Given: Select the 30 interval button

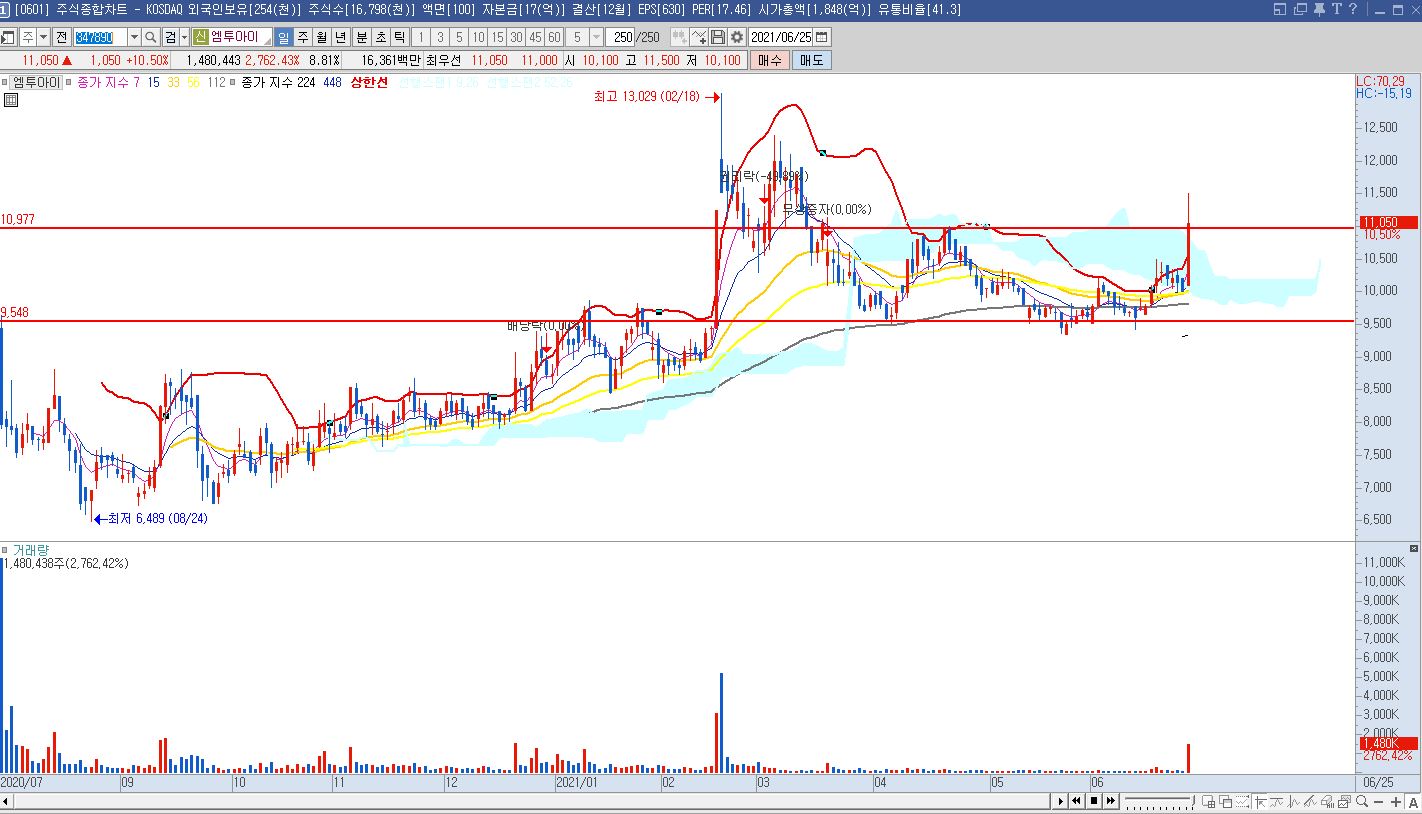Looking at the screenshot, I should (516, 37).
